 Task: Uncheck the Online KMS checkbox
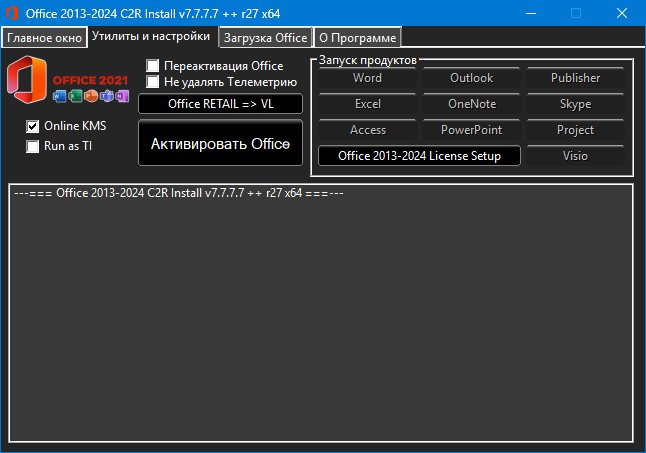tap(34, 127)
